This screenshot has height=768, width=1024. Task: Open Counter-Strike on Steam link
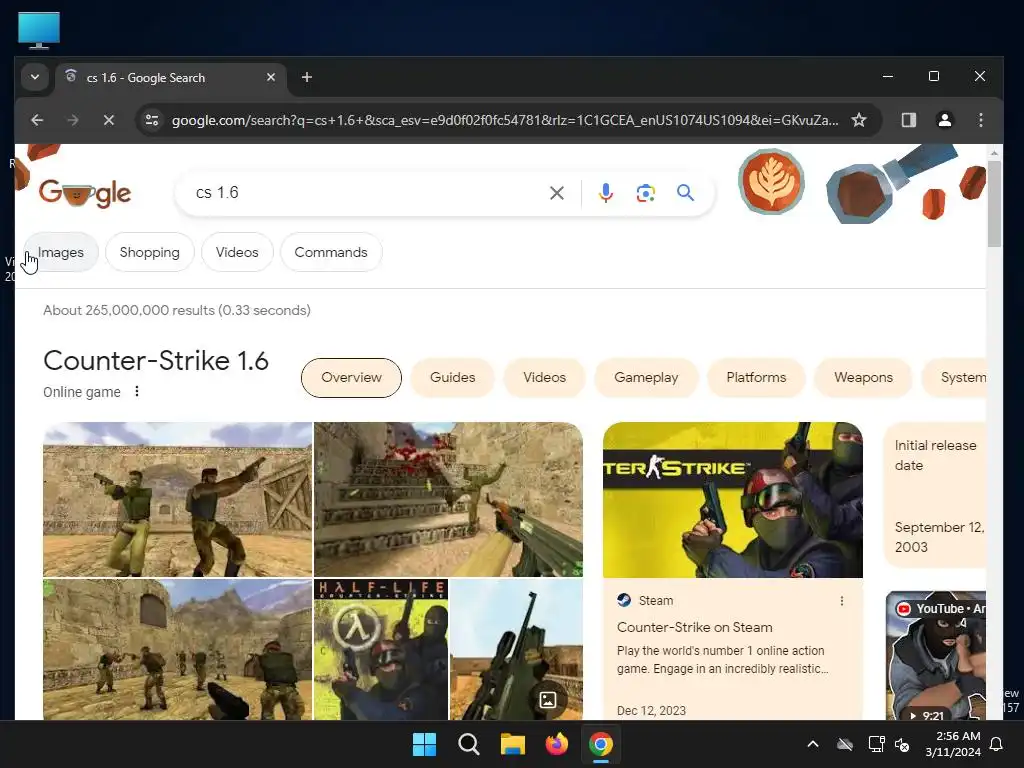coord(695,628)
